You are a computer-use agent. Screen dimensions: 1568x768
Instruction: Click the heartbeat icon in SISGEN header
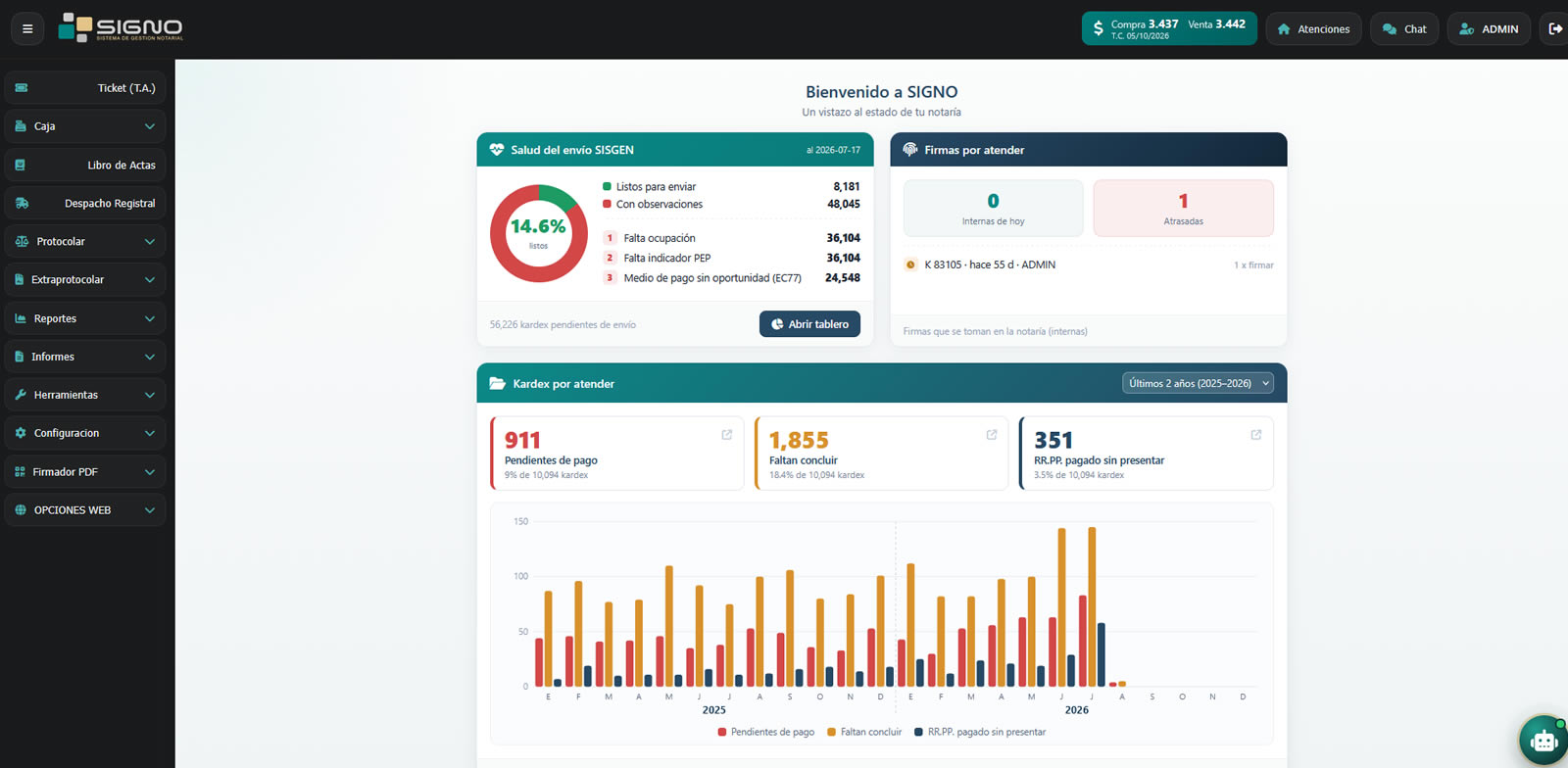coord(497,150)
